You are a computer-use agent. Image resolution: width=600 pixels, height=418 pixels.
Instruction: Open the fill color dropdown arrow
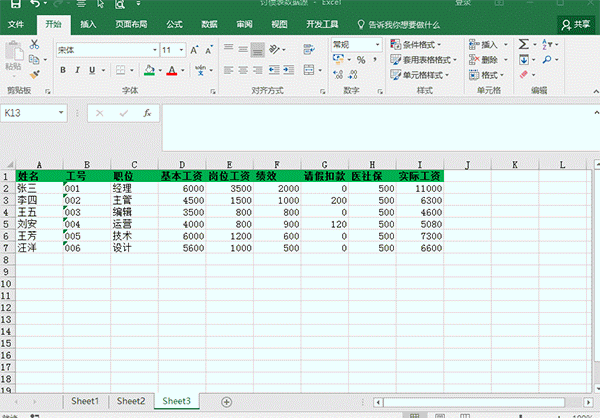tap(160, 70)
